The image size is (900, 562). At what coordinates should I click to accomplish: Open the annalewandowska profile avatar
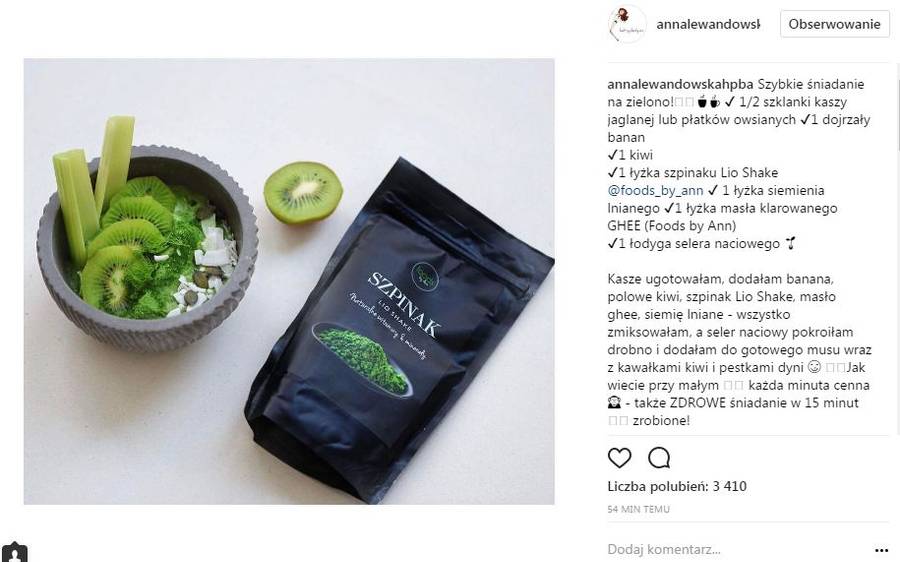pos(627,25)
